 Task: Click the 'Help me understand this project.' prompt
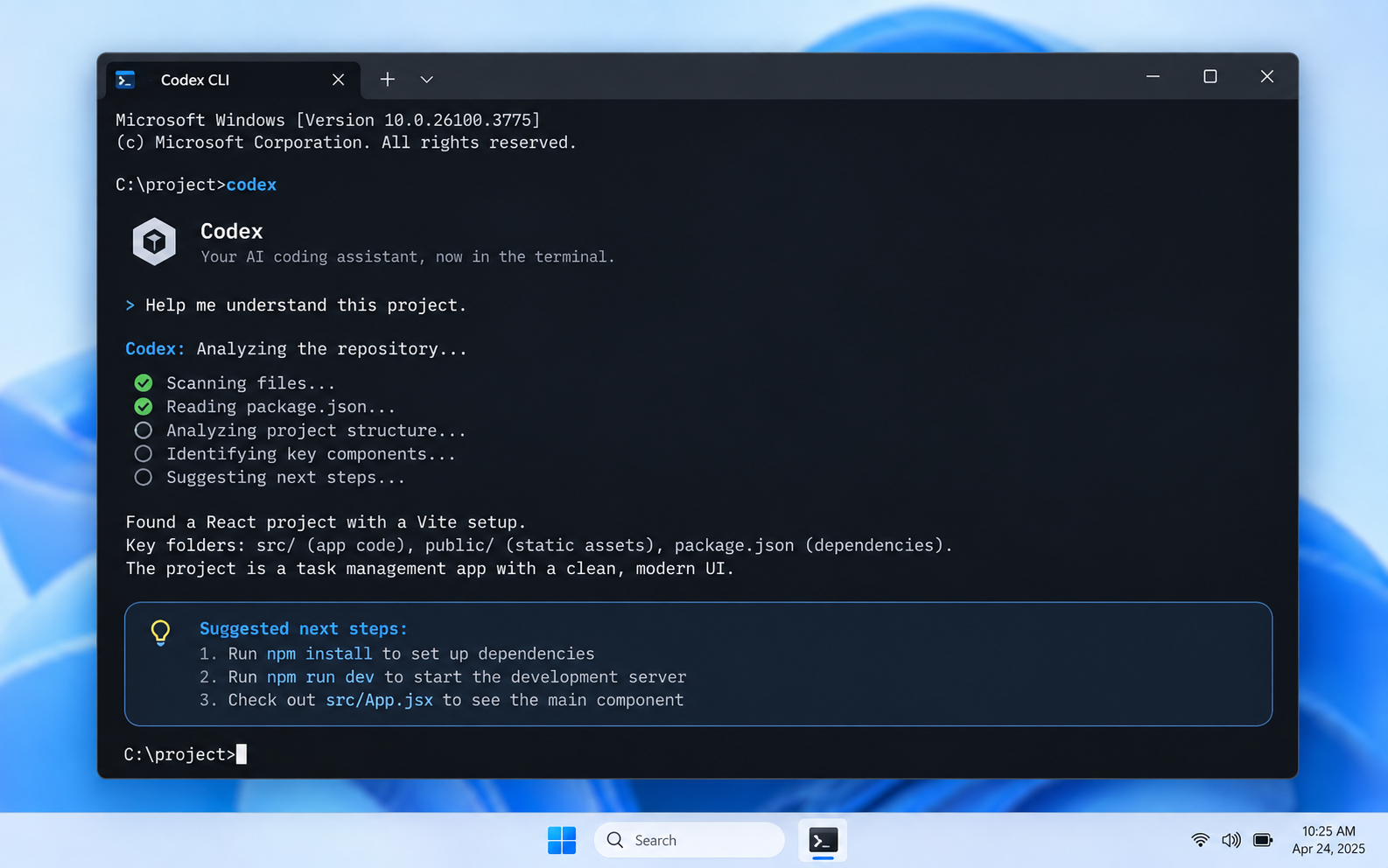point(305,305)
